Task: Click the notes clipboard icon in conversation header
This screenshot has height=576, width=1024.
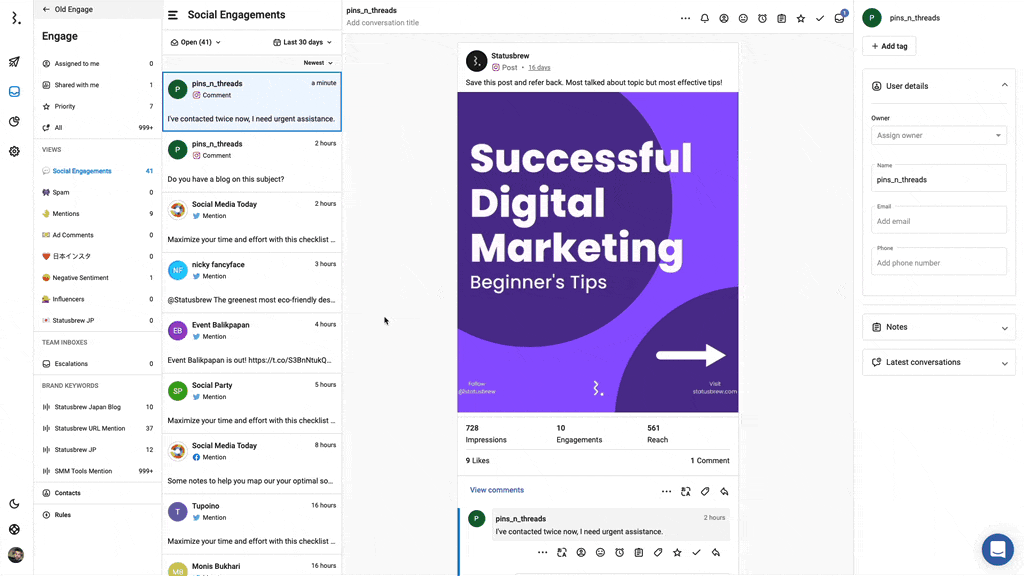Action: tap(782, 18)
